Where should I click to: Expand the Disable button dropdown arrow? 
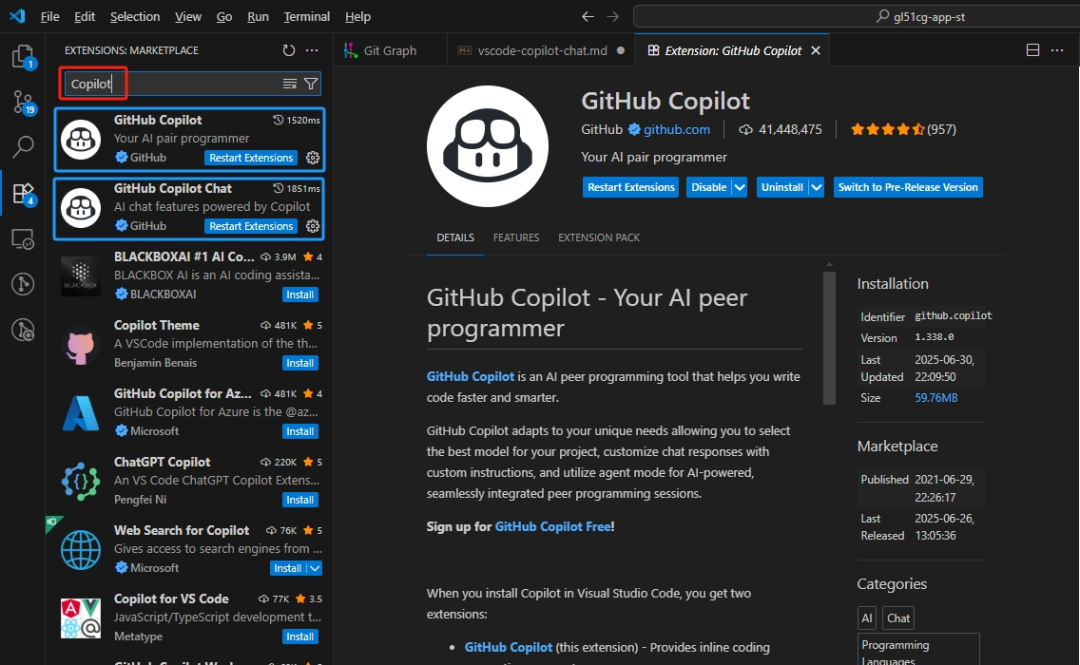[739, 187]
